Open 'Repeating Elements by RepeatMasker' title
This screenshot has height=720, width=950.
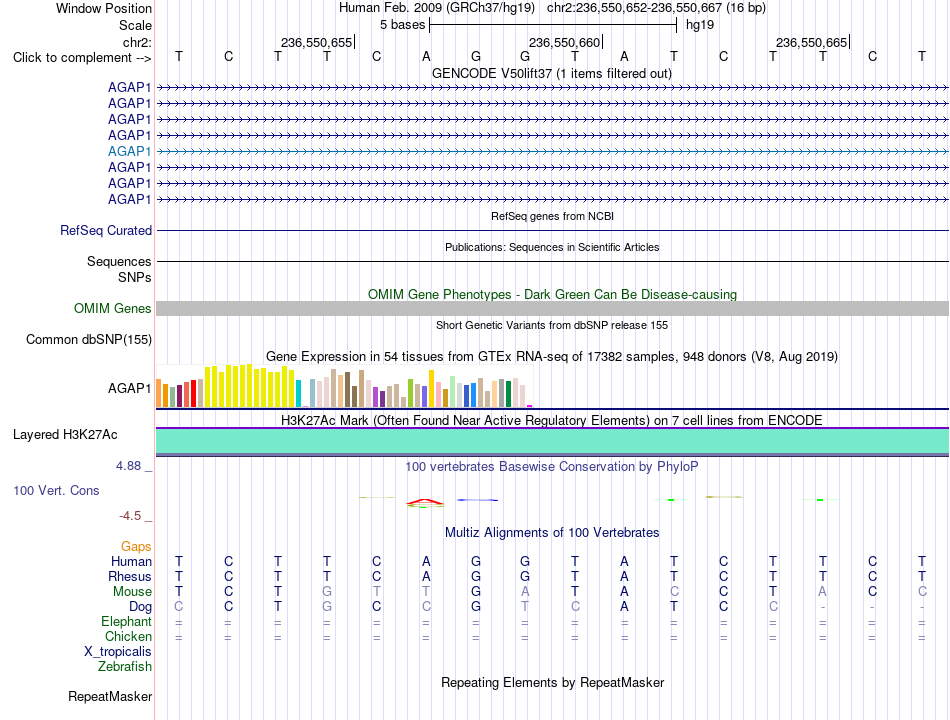552,683
